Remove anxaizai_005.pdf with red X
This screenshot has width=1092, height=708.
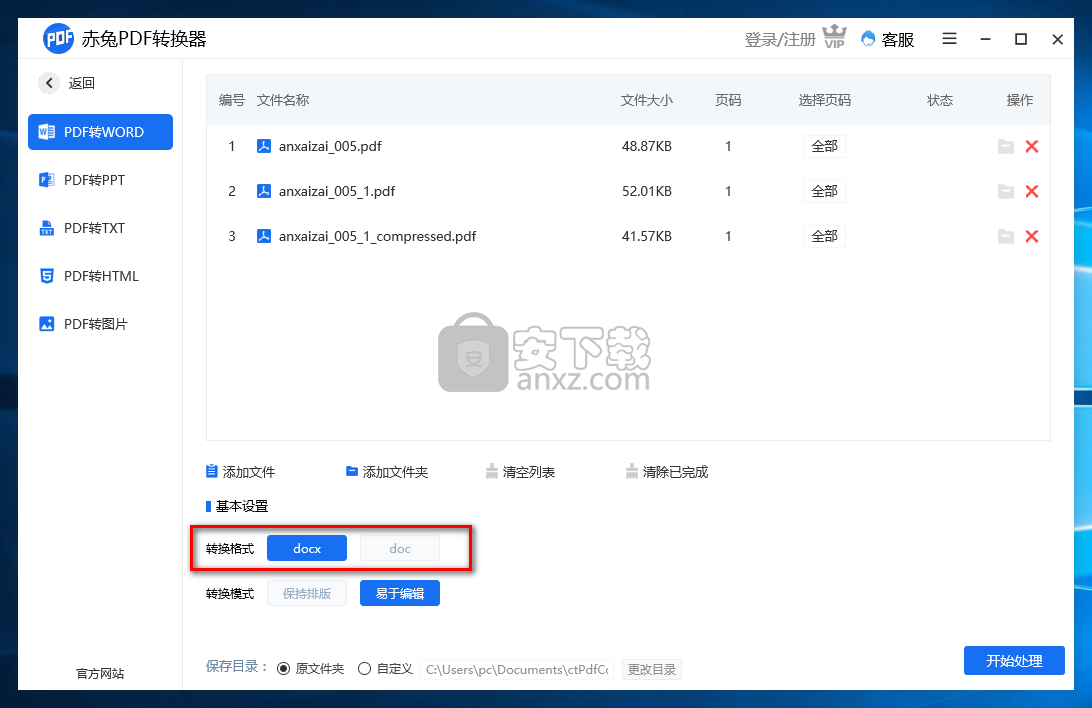click(1032, 146)
